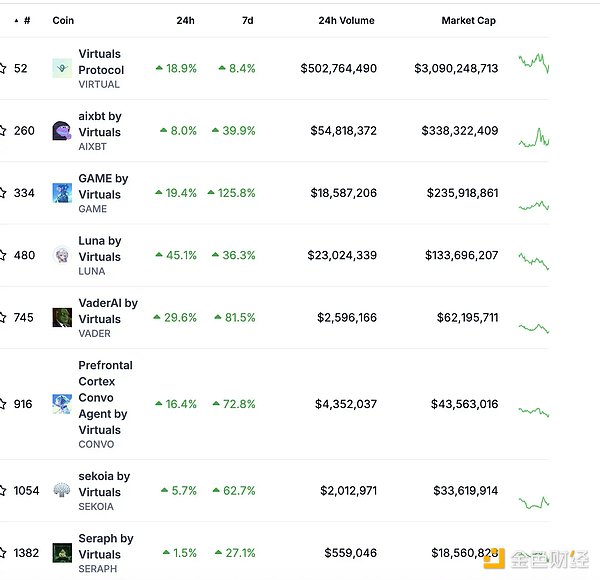This screenshot has width=600, height=580.
Task: Open the Virtuals Protocol sparkline chart
Action: tap(533, 64)
